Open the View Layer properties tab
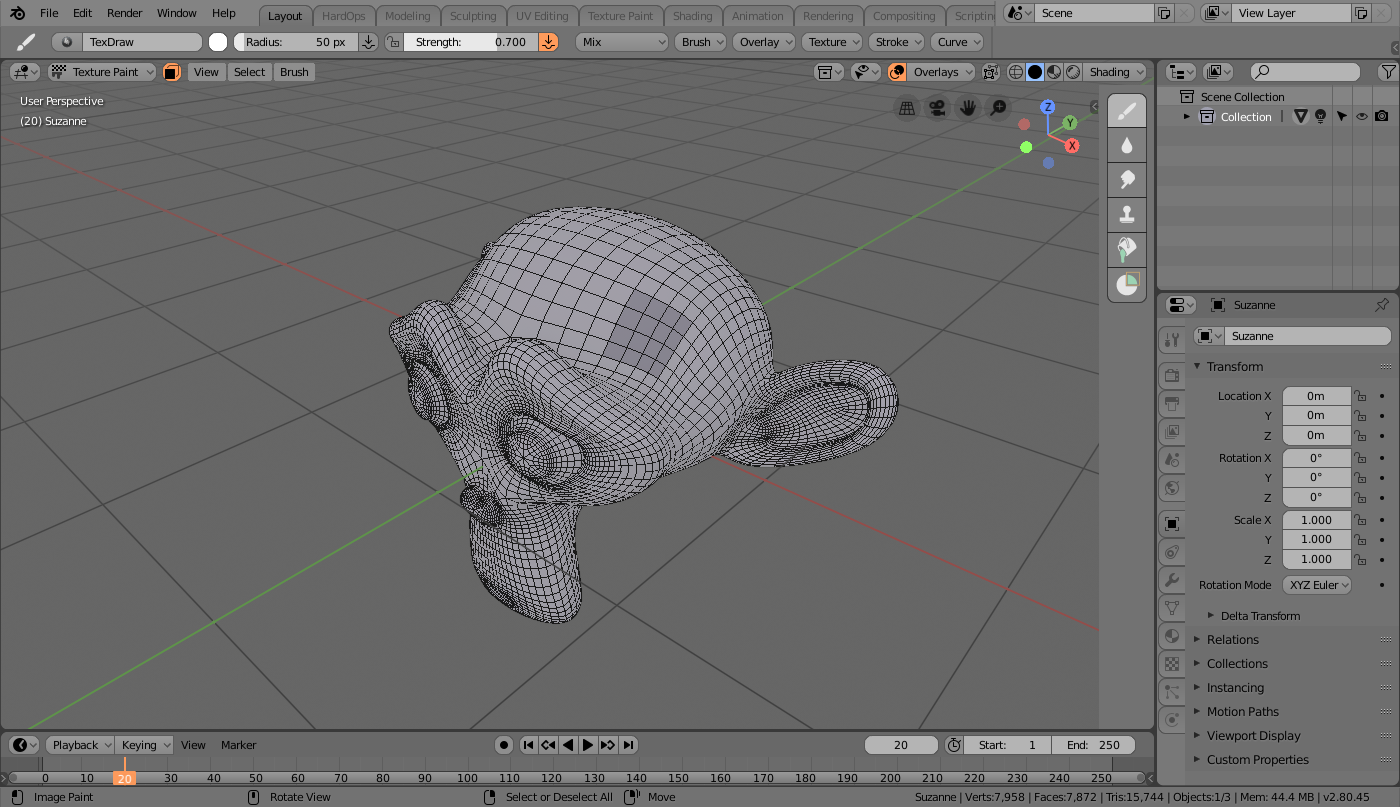This screenshot has height=807, width=1400. [x=1171, y=432]
